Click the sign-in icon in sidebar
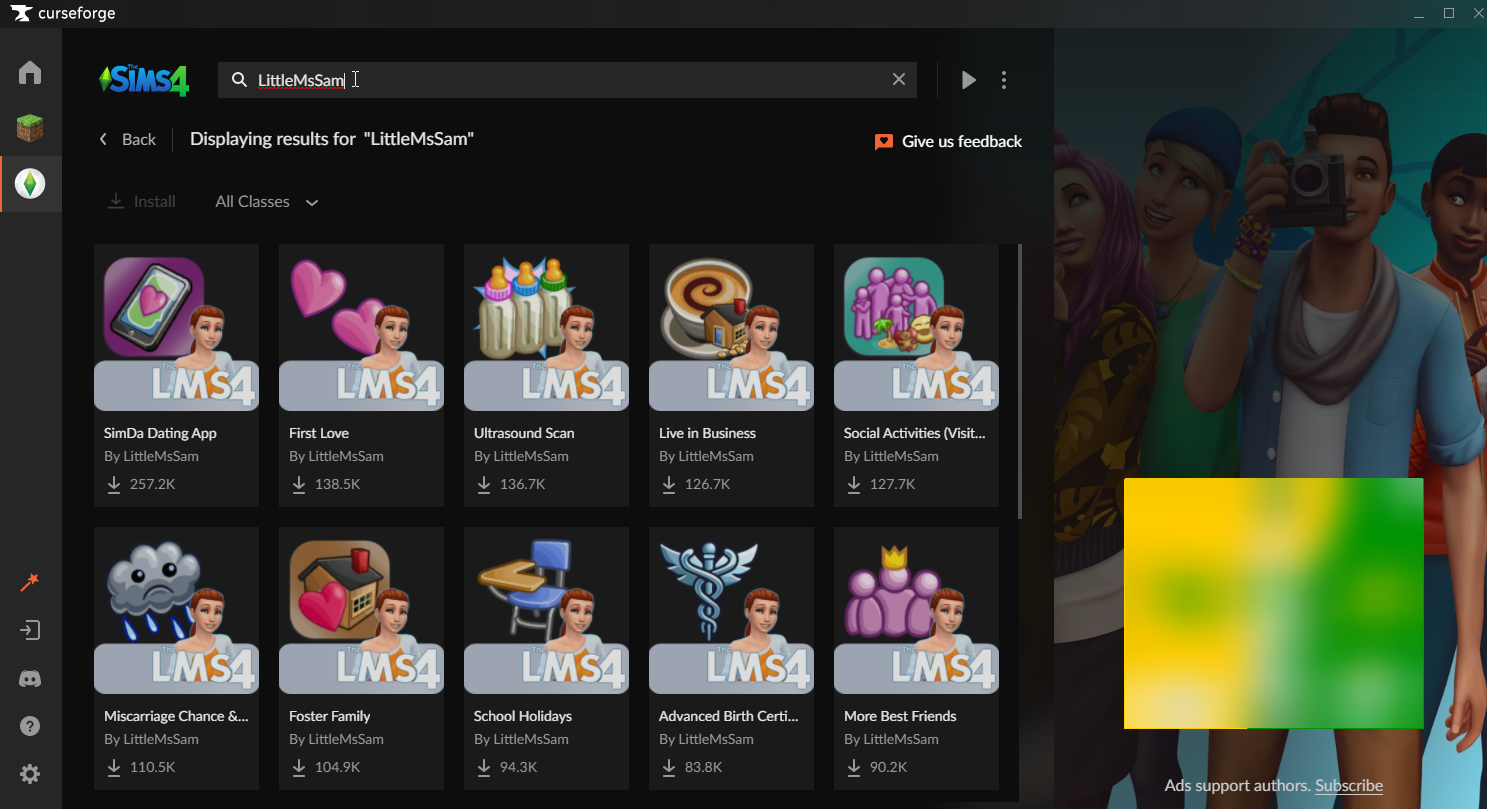This screenshot has height=809, width=1487. coord(30,630)
